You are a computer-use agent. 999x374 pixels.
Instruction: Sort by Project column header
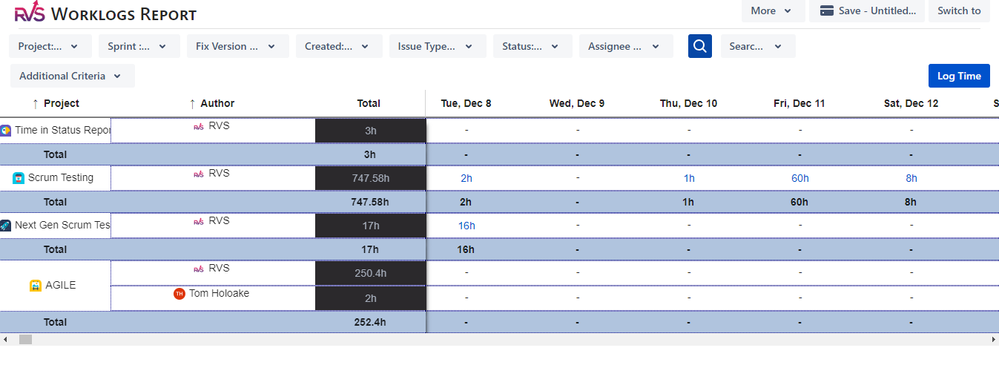tap(55, 103)
